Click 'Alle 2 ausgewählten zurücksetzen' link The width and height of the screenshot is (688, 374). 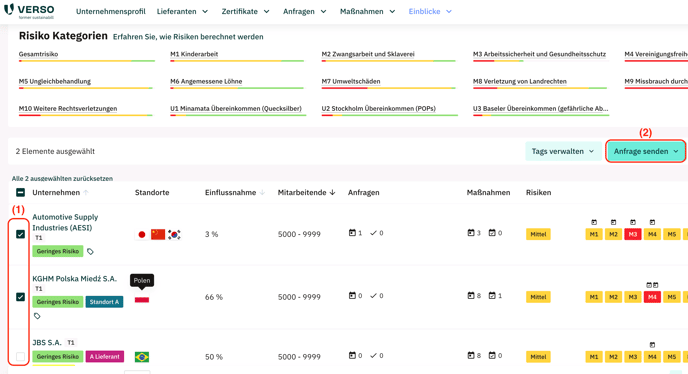coord(62,179)
